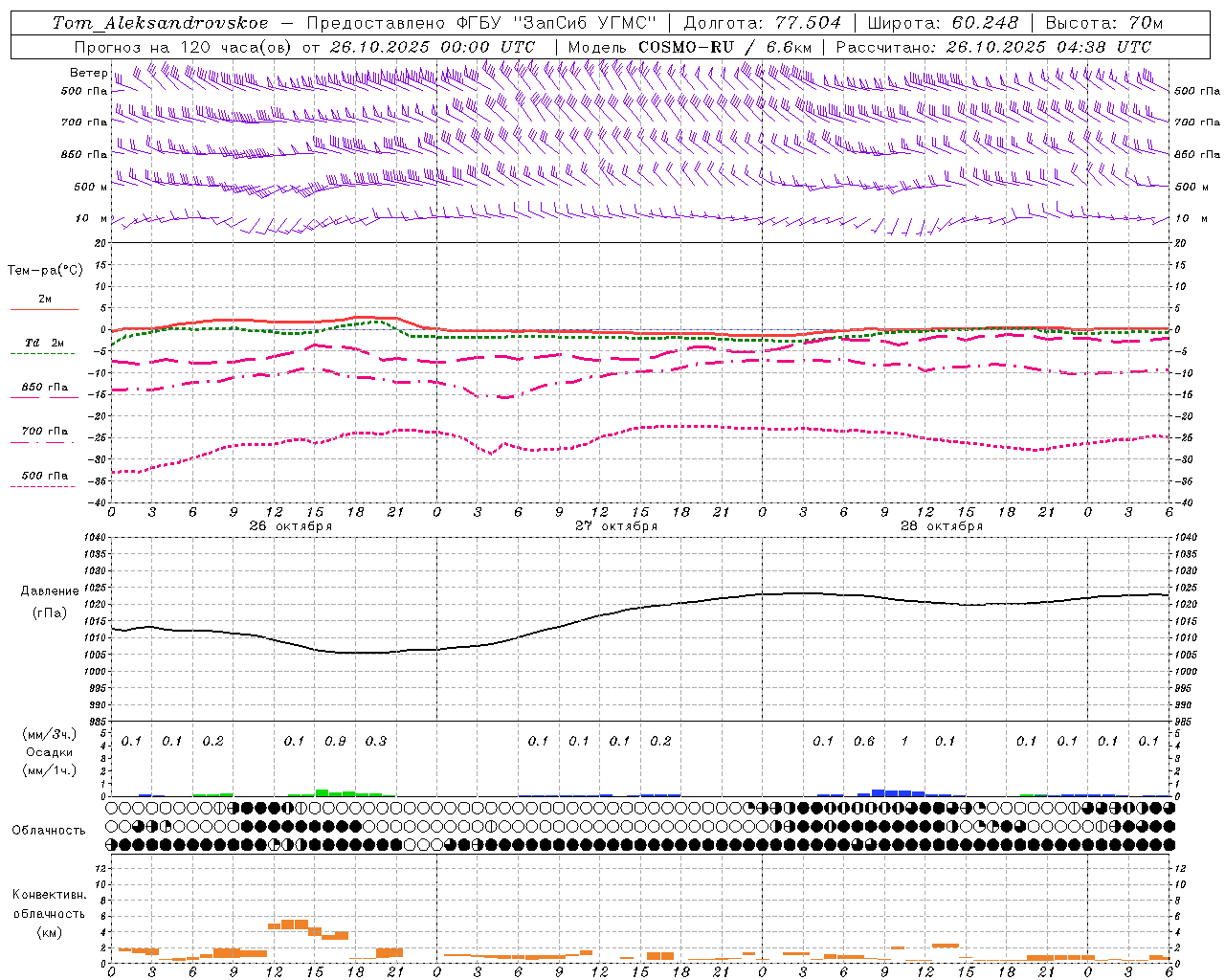Click the (мм/1ч.) units label
The width and height of the screenshot is (1225, 980).
pos(50,770)
